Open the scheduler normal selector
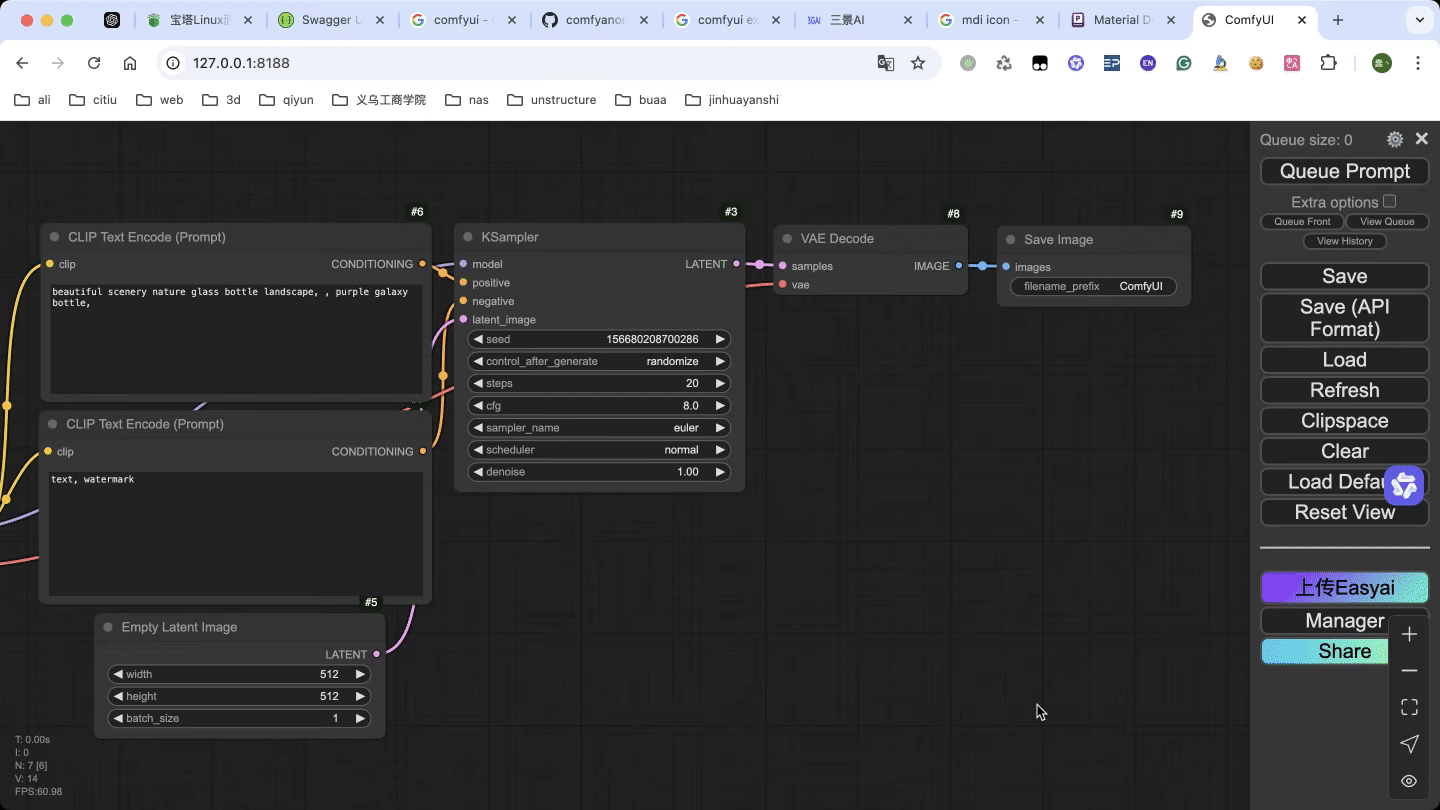The width and height of the screenshot is (1440, 810). click(x=599, y=450)
